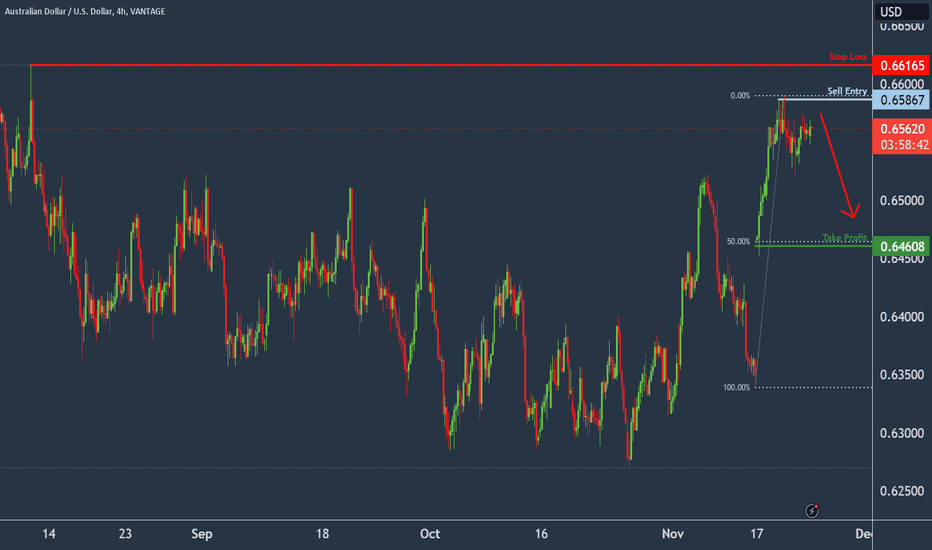The image size is (932, 550).
Task: Click the countdown timer 03:58:42
Action: [904, 145]
